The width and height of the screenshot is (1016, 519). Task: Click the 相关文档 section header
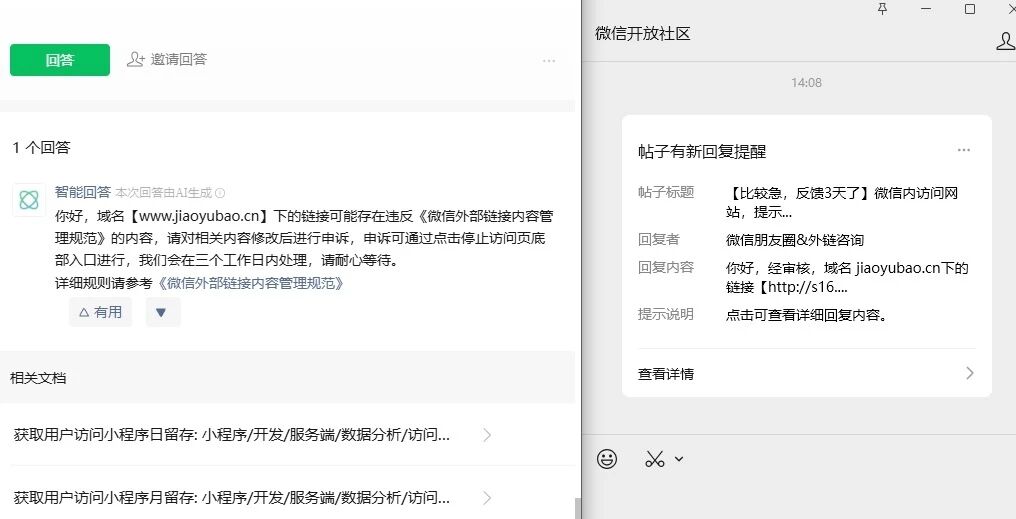(38, 378)
